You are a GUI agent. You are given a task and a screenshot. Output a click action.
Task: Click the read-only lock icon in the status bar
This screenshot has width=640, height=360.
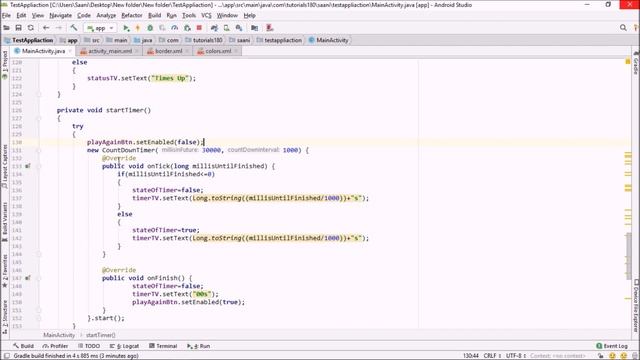coord(601,356)
